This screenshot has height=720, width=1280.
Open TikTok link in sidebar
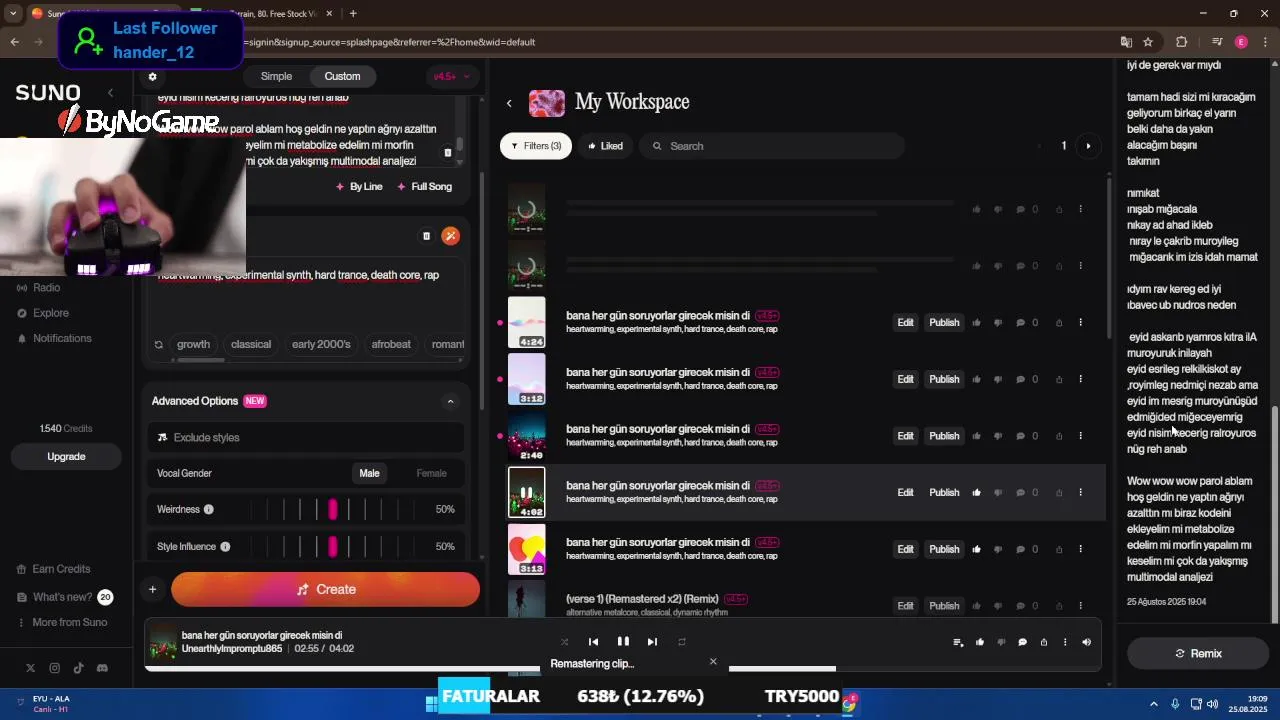[78, 668]
